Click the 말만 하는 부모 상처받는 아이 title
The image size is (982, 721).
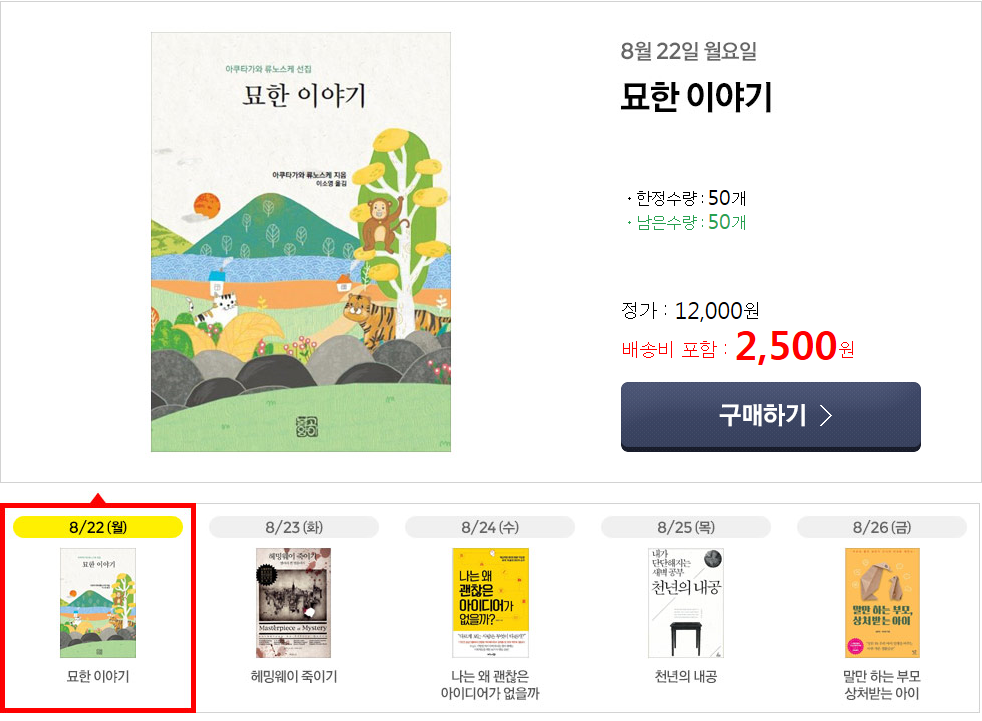pos(882,685)
